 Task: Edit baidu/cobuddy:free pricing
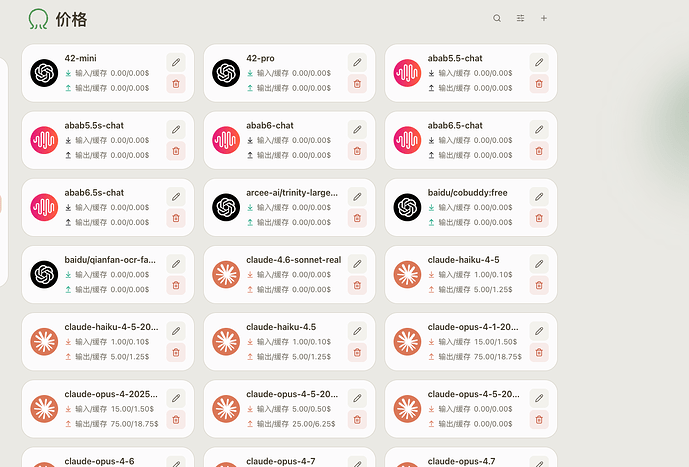point(539,197)
